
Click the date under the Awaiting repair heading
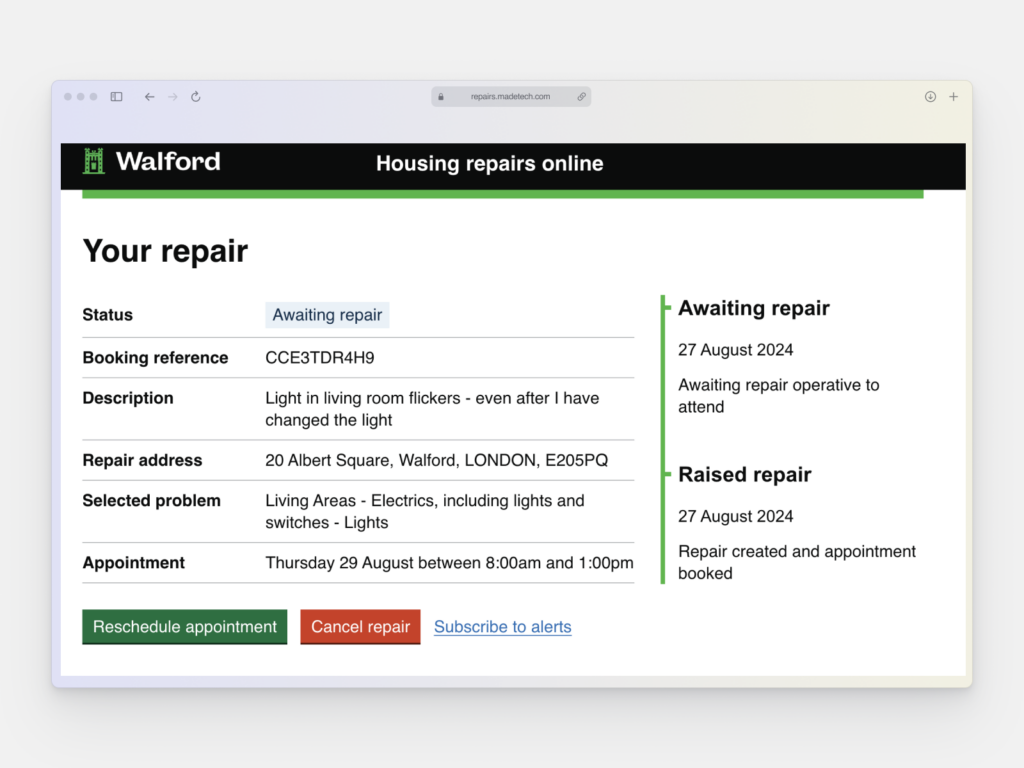(735, 350)
